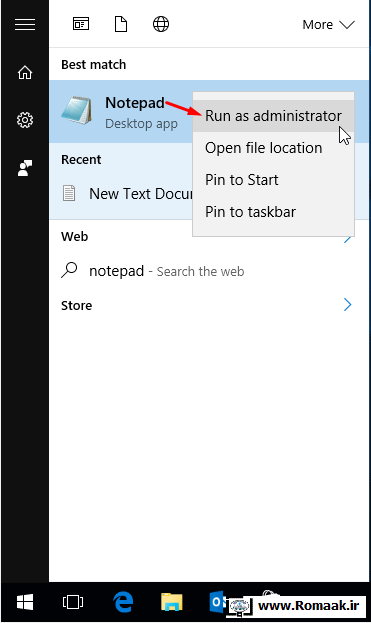Select Run as administrator

[x=273, y=116]
